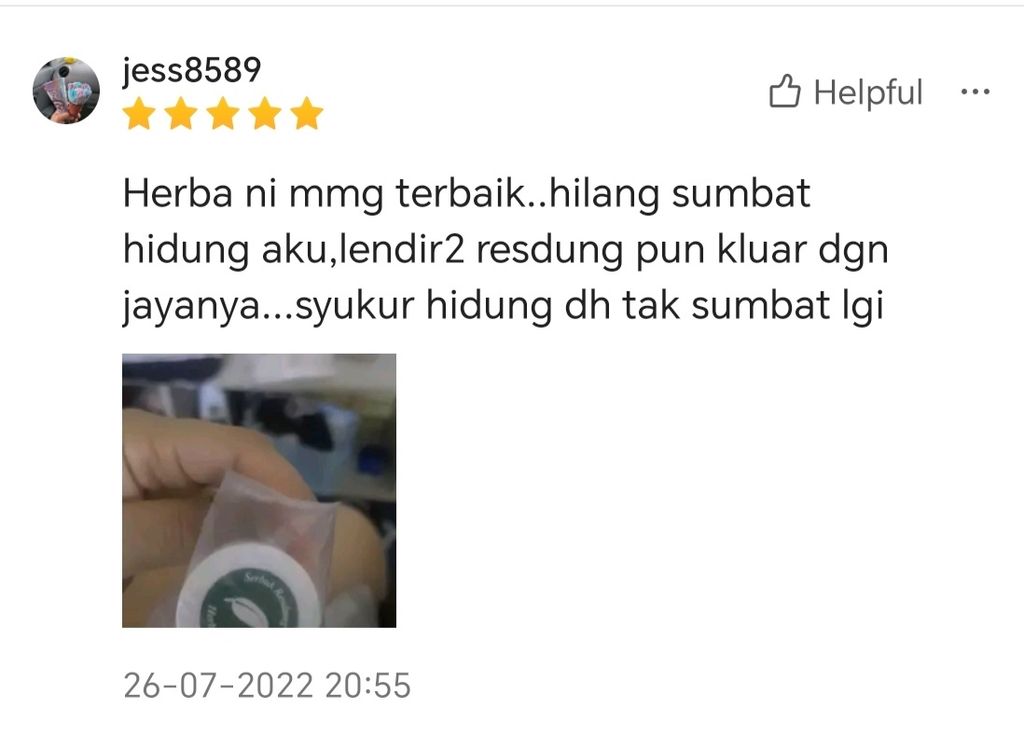
Task: Open the three-dot more options menu
Action: tap(975, 92)
